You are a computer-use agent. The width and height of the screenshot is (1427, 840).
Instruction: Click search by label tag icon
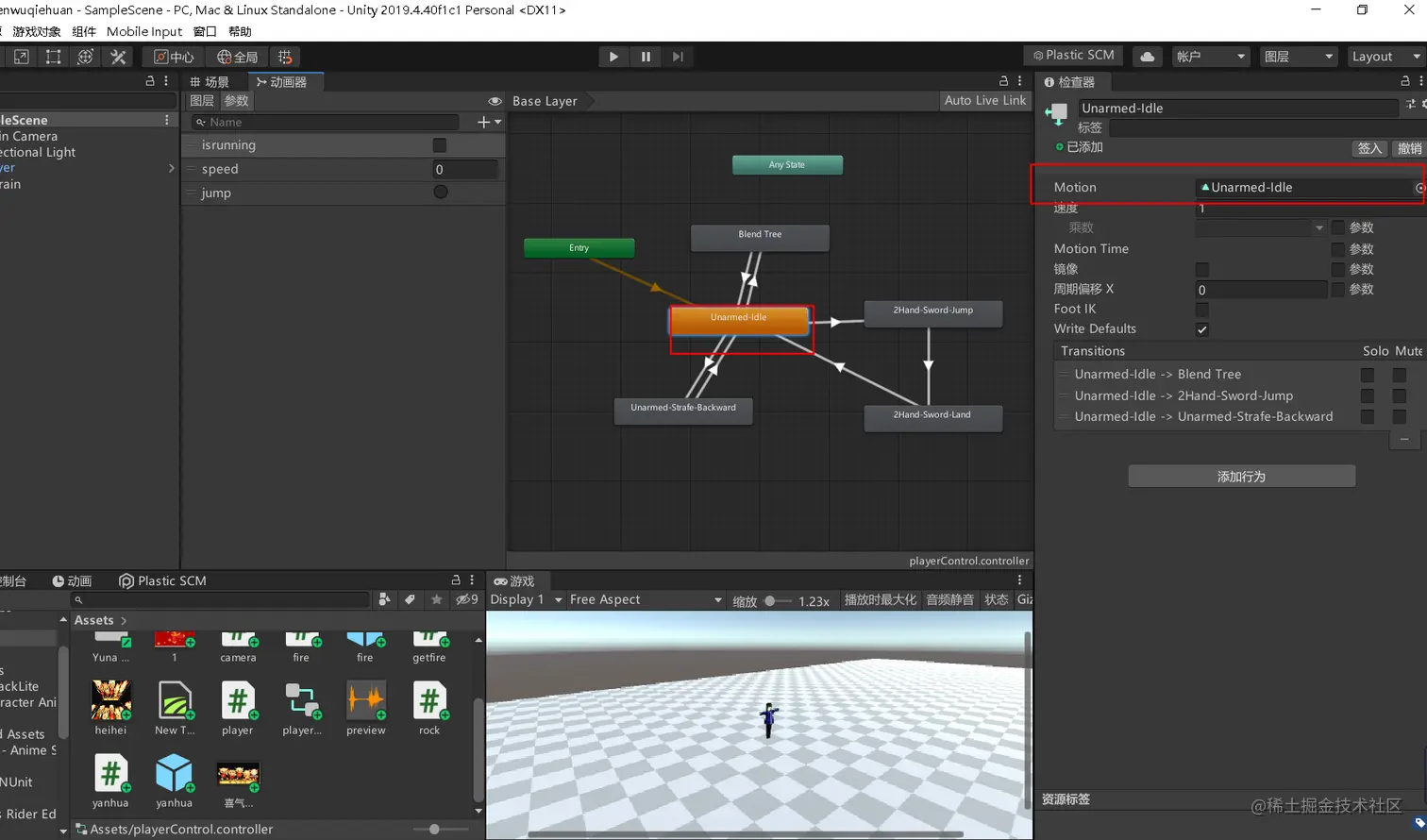coord(410,599)
